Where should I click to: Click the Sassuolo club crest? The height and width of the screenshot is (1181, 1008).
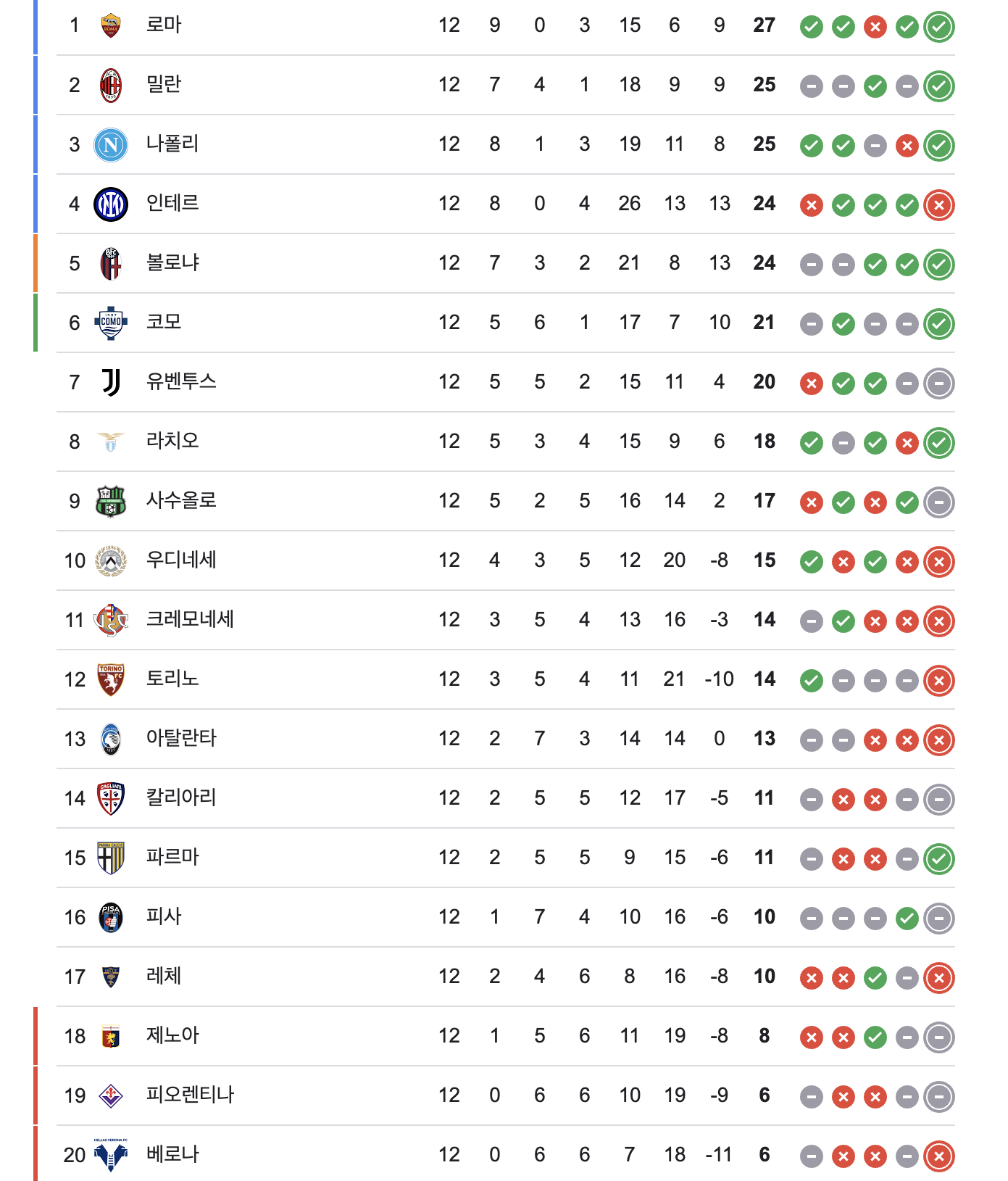[x=111, y=501]
